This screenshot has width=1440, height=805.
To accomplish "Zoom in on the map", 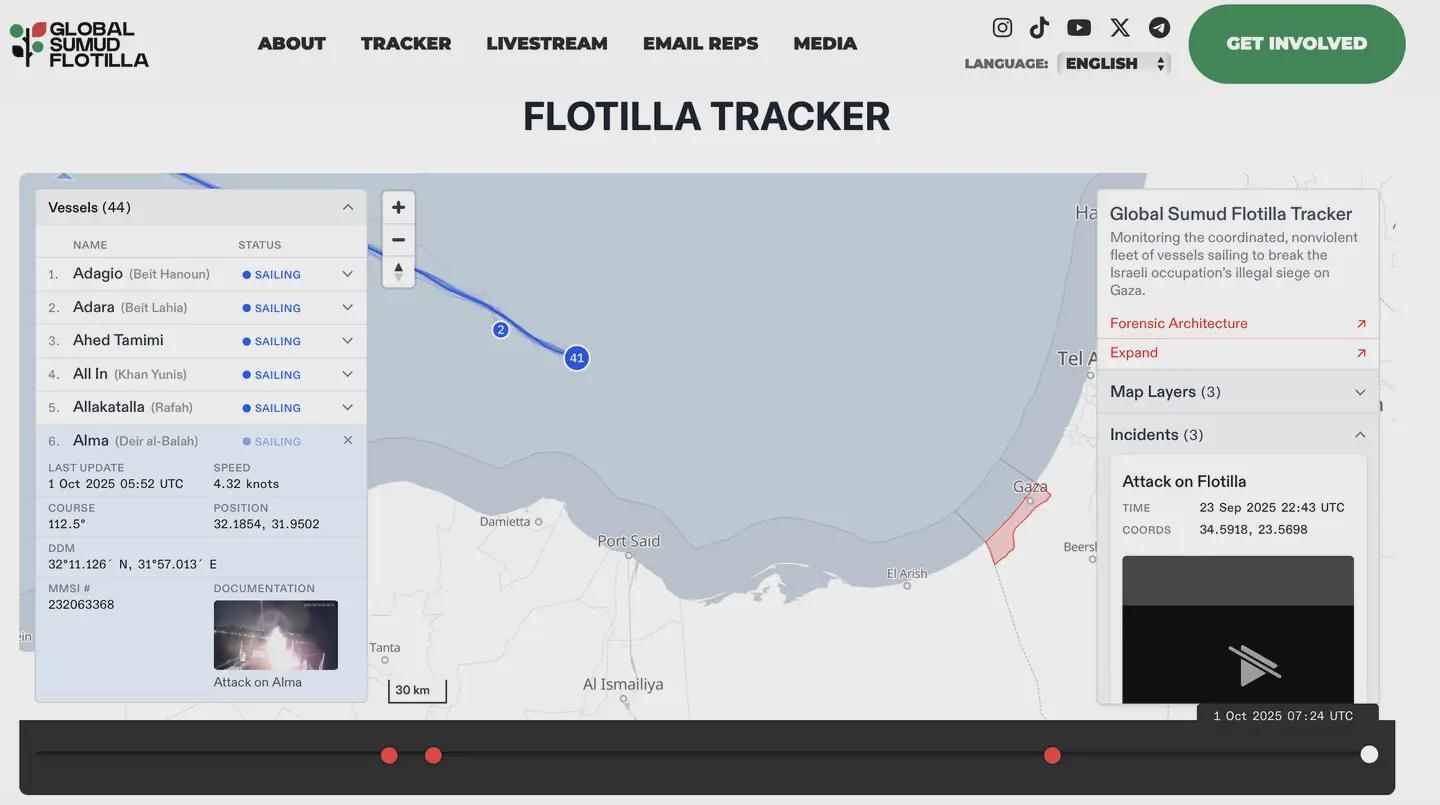I will [398, 208].
